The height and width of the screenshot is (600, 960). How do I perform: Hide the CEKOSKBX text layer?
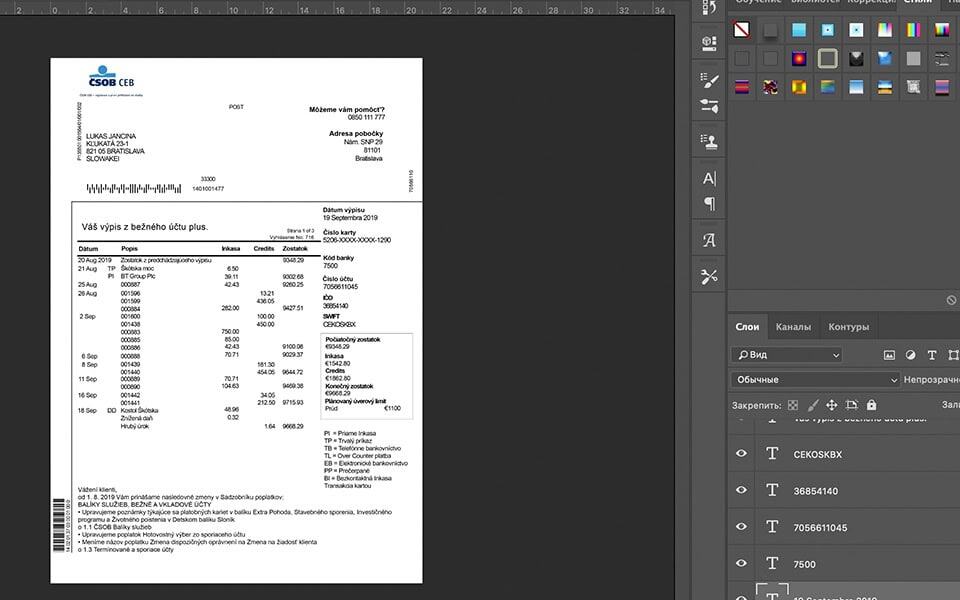[x=741, y=454]
